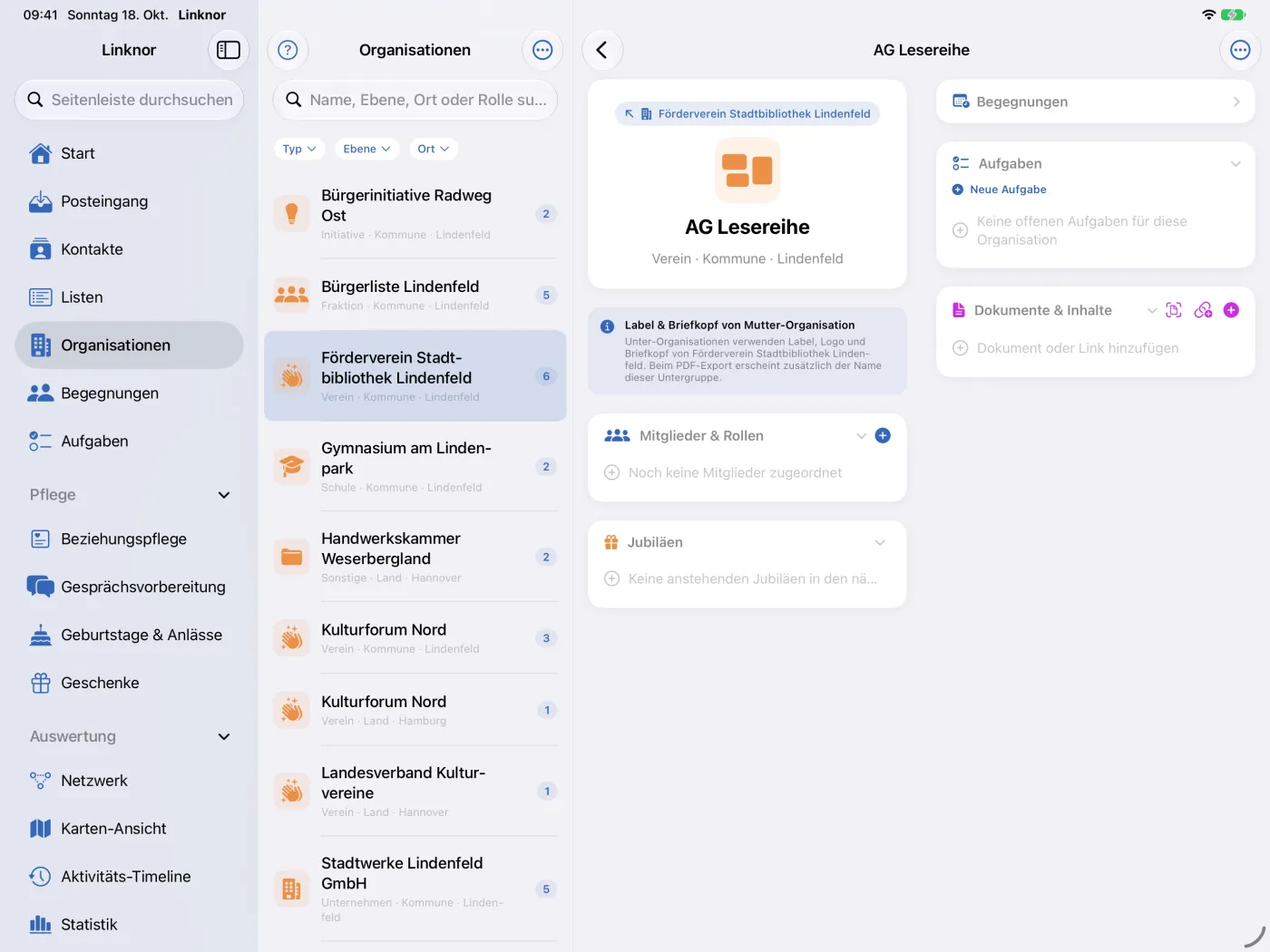Collapse Dokumente & Inhalte chevron
The height and width of the screenshot is (952, 1270).
coord(1151,310)
